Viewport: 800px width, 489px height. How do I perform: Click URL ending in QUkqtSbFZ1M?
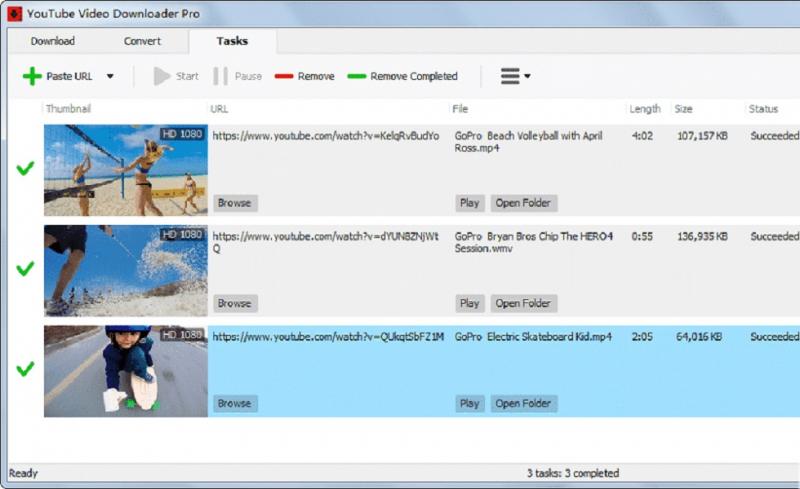(x=328, y=337)
